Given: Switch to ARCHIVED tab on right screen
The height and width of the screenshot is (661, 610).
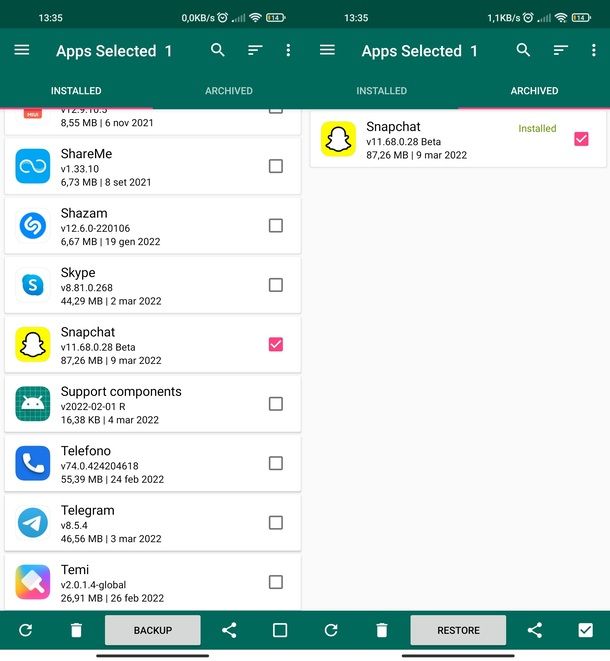Looking at the screenshot, I should [534, 91].
